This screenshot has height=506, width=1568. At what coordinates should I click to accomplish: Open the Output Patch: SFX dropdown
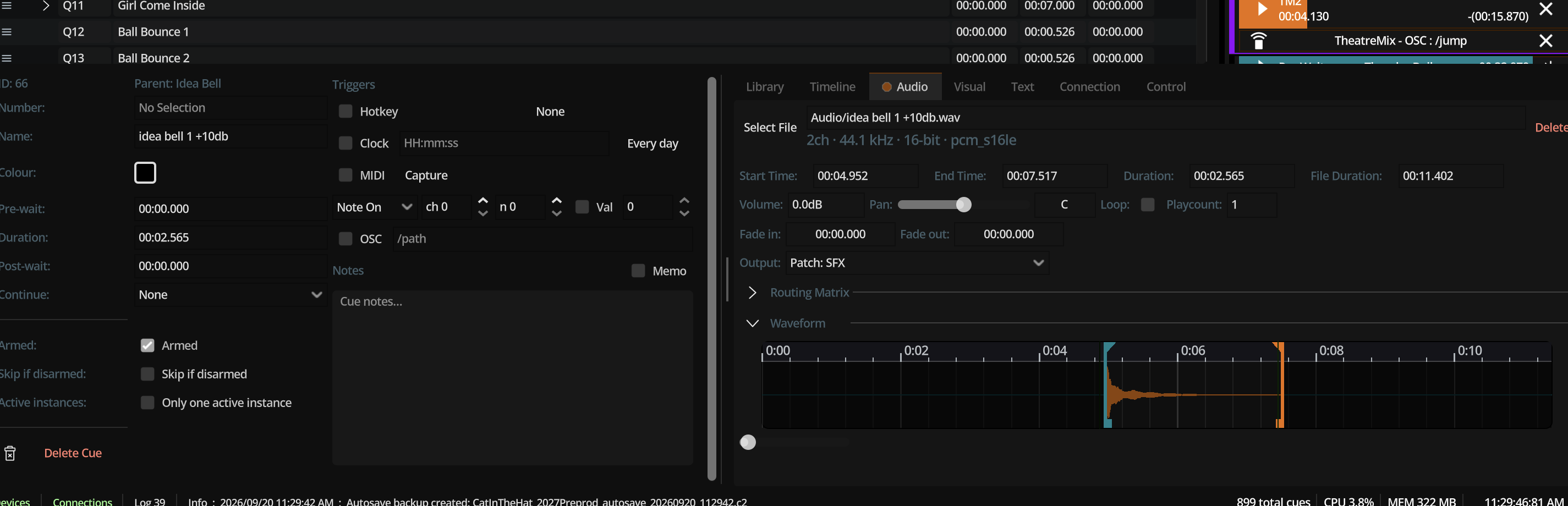917,263
